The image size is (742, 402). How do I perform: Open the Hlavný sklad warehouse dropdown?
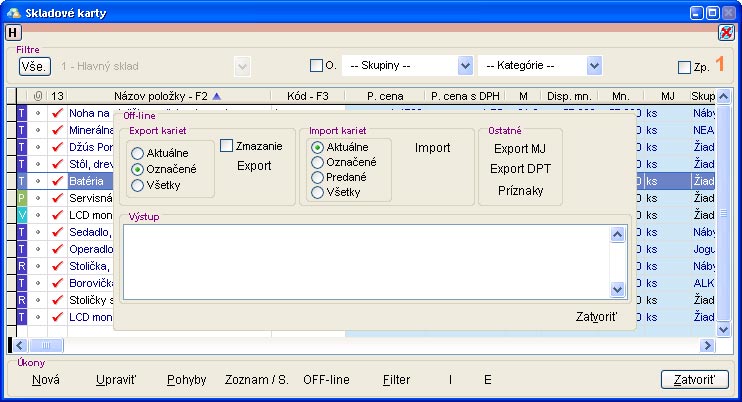click(x=241, y=66)
